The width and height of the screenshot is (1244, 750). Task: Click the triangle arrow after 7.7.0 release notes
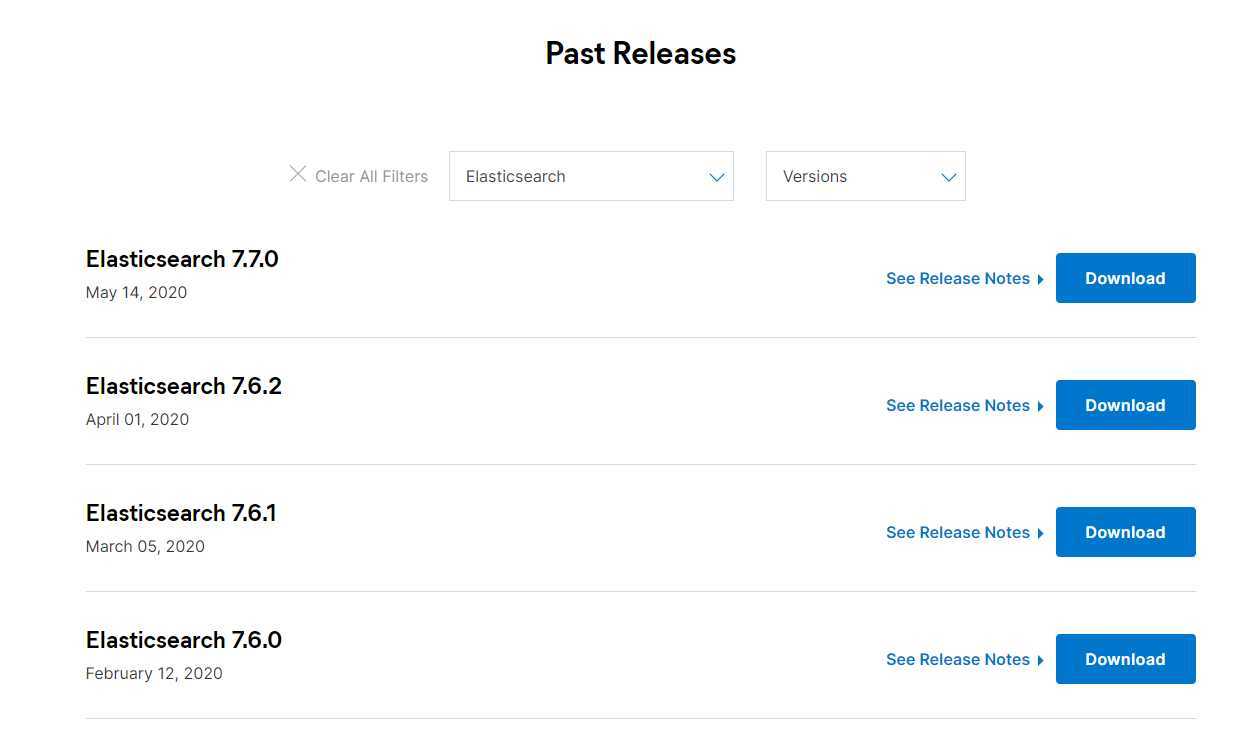tap(1040, 279)
